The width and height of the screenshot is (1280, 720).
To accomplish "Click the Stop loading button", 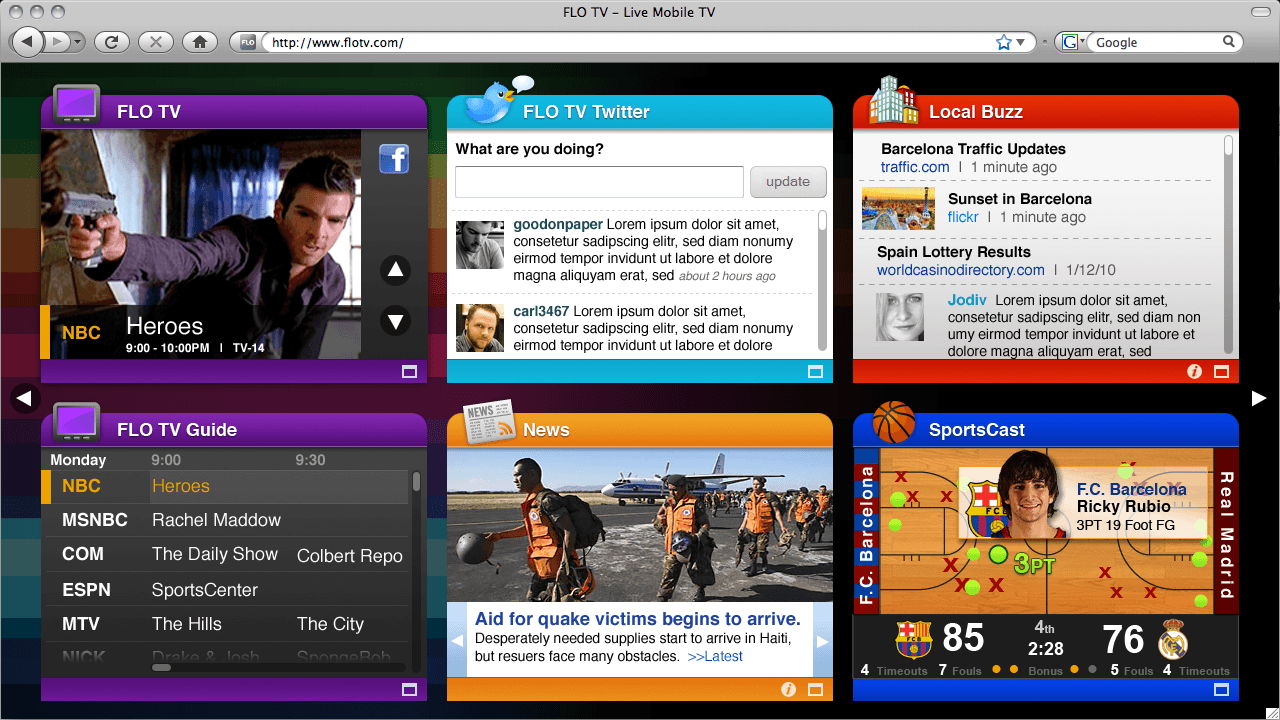I will [x=156, y=42].
